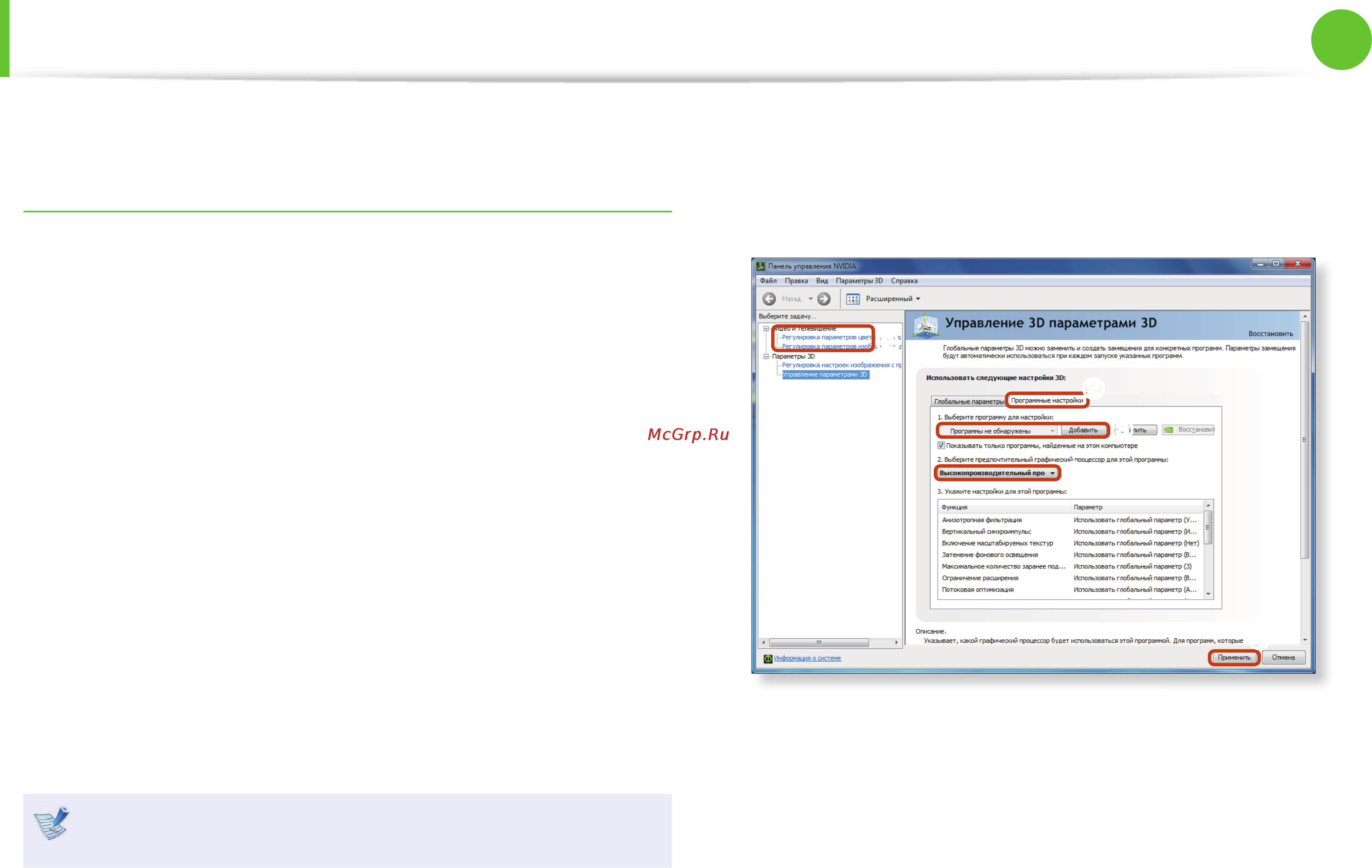Collapse the Параметры 3D tree node
This screenshot has width=1372, height=868.
[x=766, y=356]
